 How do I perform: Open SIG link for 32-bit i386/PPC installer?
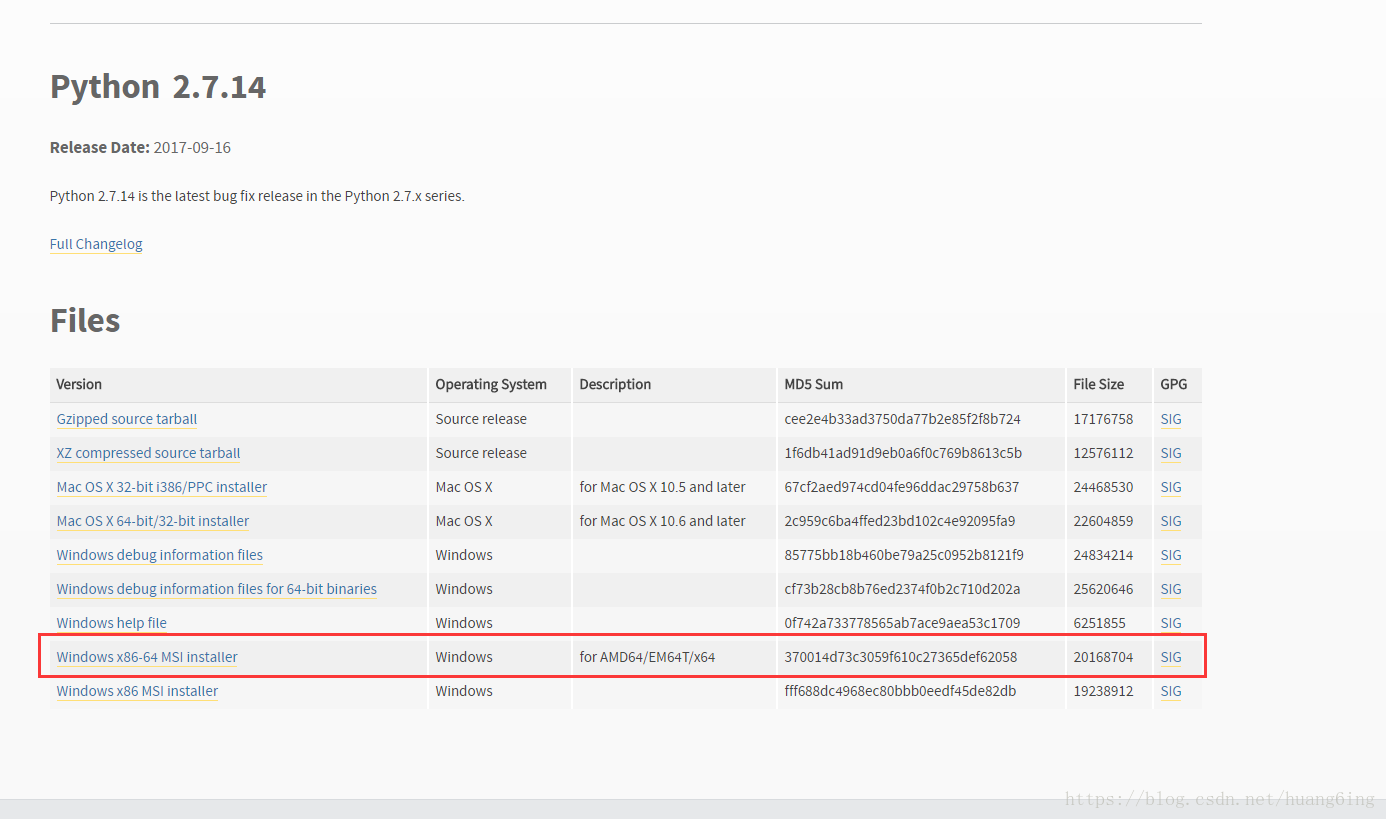tap(1171, 487)
